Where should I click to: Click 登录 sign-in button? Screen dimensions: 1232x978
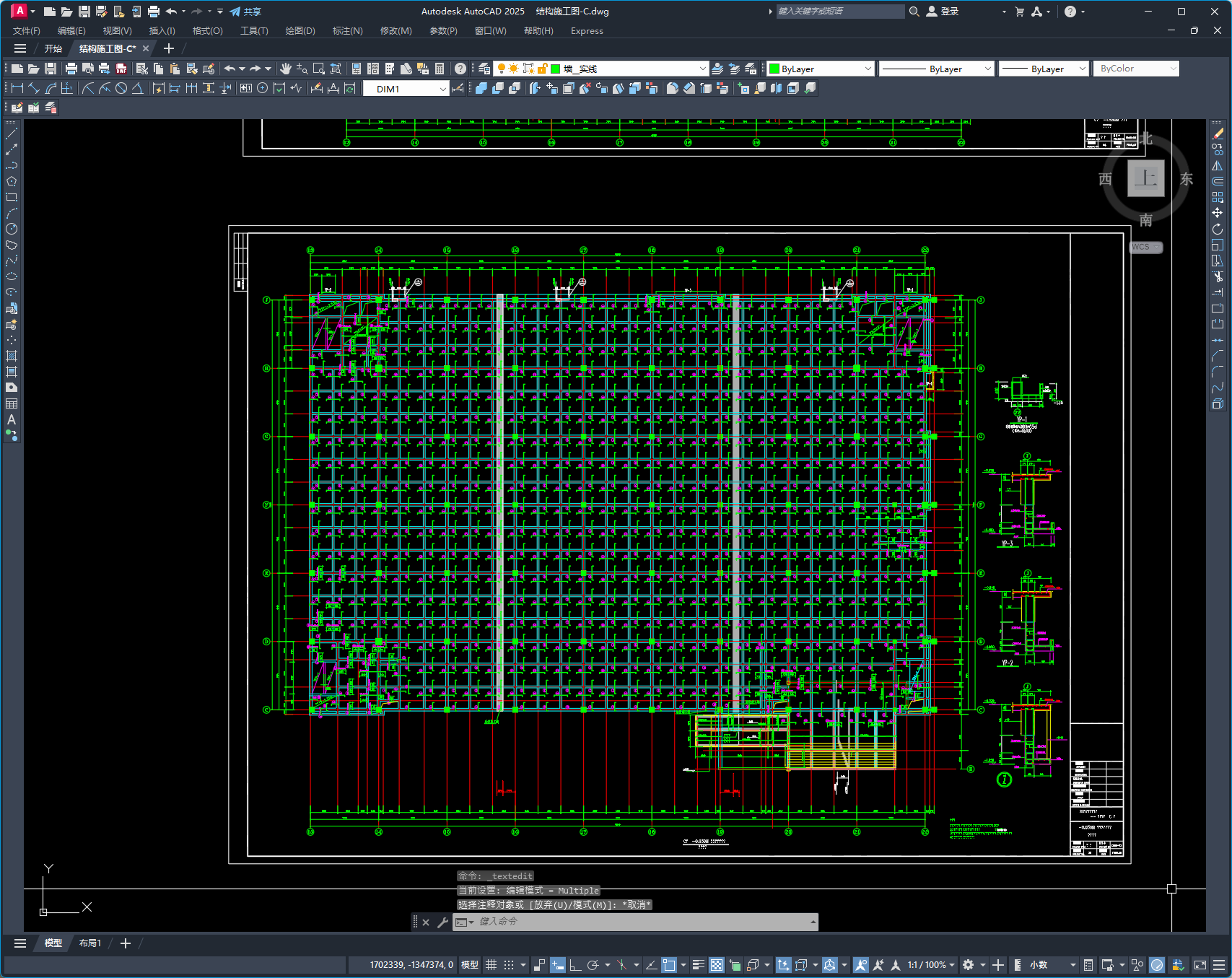[x=943, y=12]
